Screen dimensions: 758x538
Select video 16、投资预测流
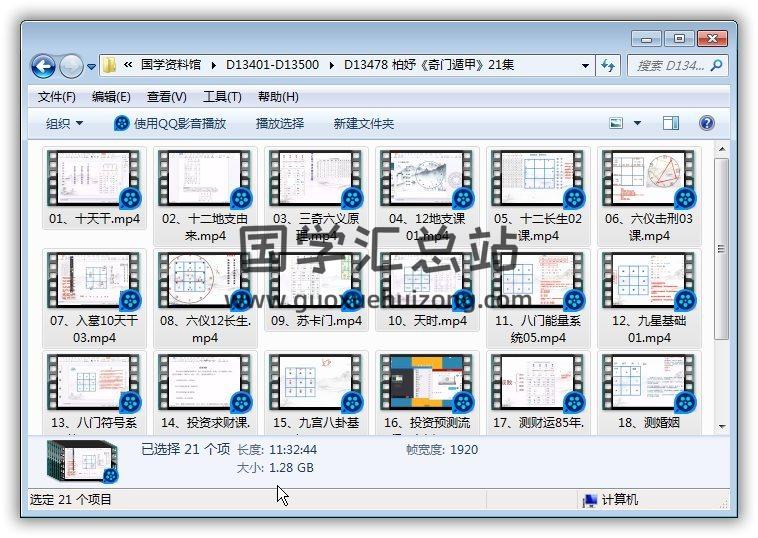[x=427, y=393]
